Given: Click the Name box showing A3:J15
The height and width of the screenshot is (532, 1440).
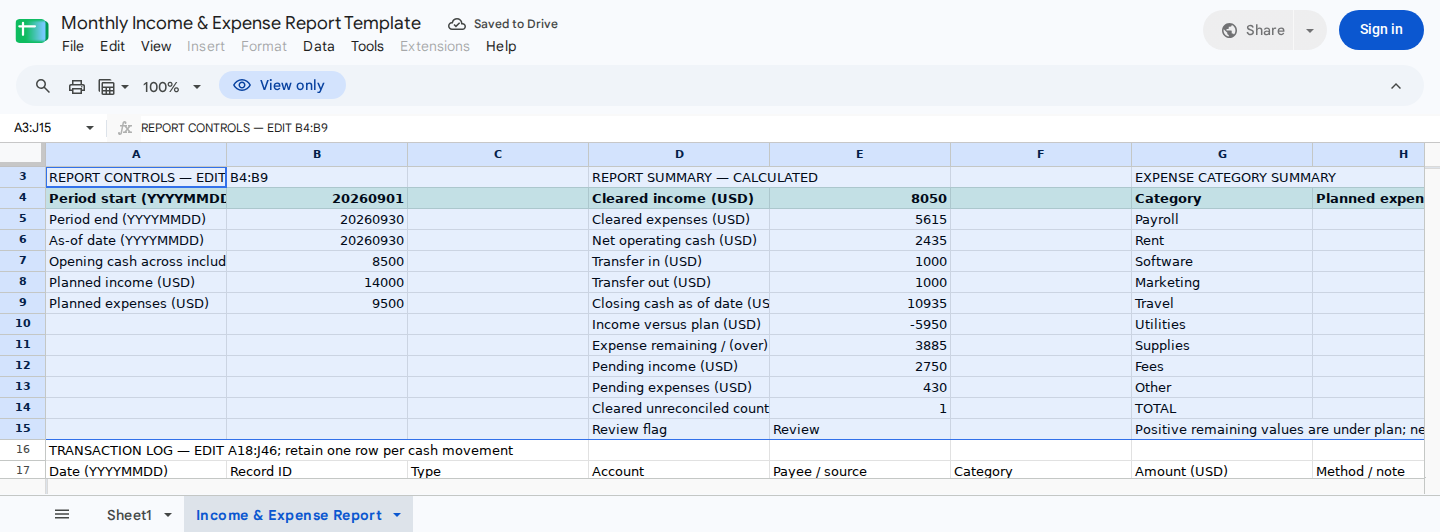Looking at the screenshot, I should [45, 128].
